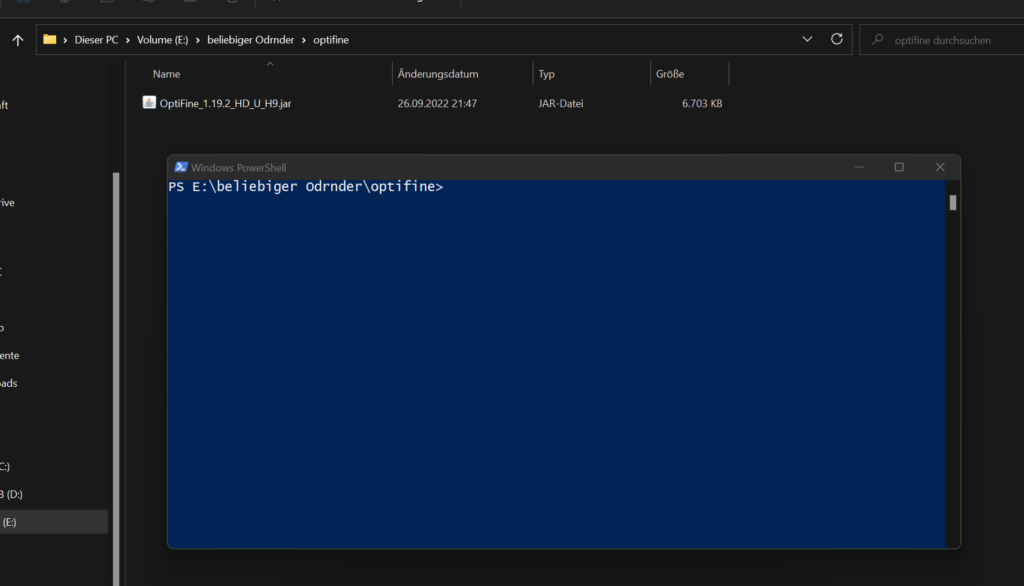Click the magnifier icon in search box
This screenshot has height=586, width=1024.
[x=878, y=40]
